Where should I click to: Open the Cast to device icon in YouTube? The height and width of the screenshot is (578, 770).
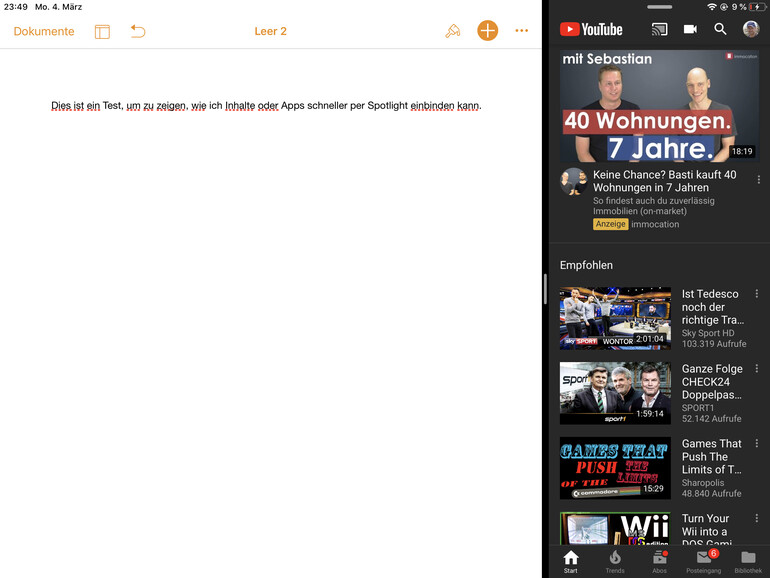(659, 29)
